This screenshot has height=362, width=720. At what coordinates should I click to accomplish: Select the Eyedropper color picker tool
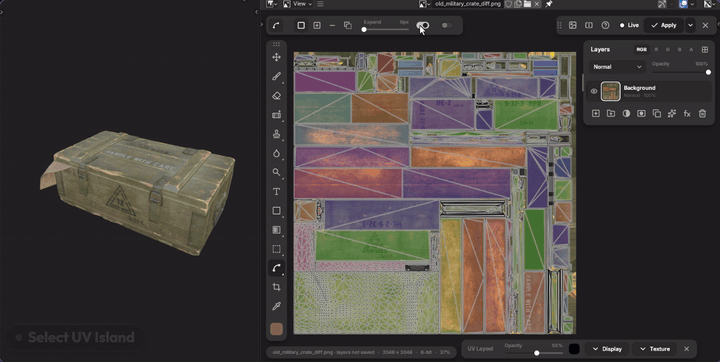pyautogui.click(x=276, y=306)
